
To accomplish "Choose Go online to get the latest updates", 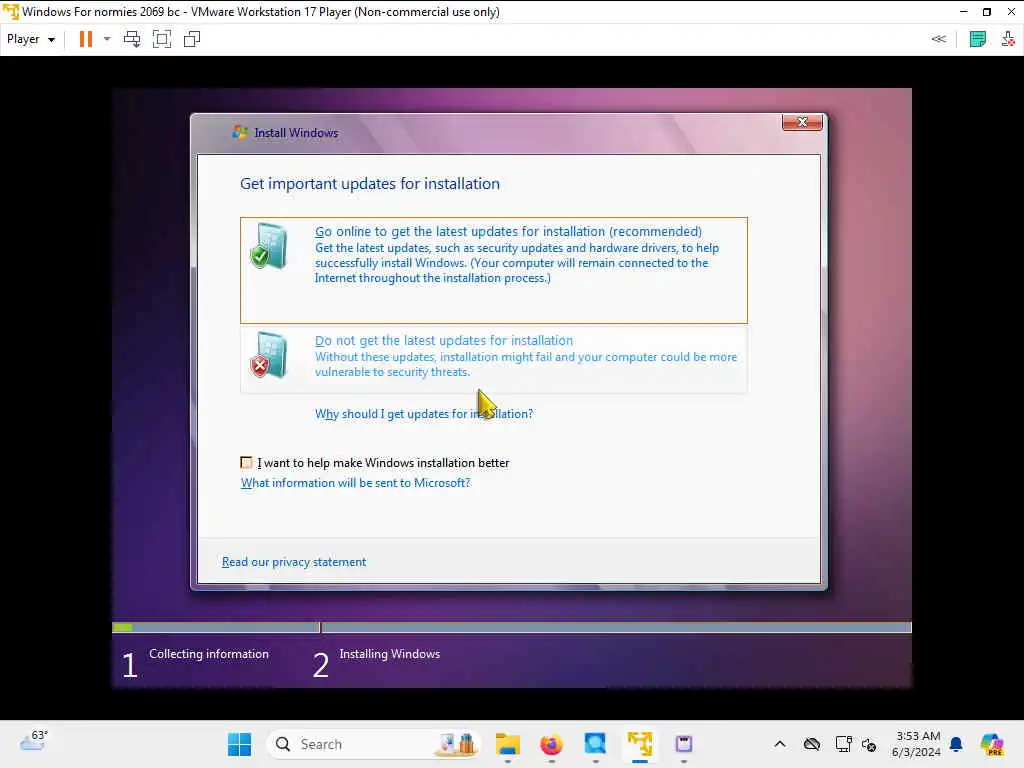I will point(494,270).
